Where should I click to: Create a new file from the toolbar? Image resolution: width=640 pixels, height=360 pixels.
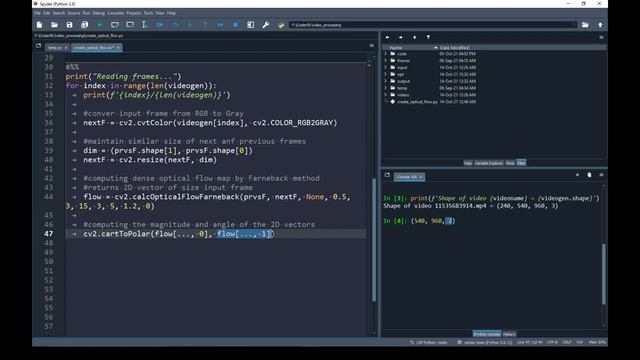tap(39, 25)
